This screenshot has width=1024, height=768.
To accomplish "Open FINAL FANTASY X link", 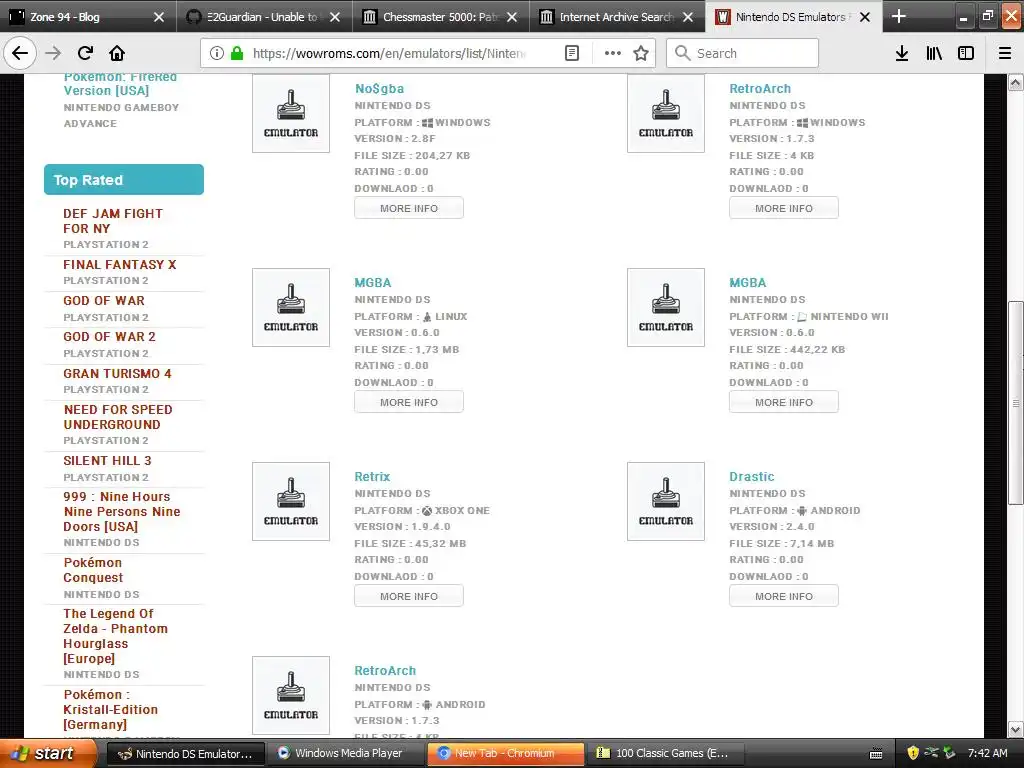I will point(120,264).
